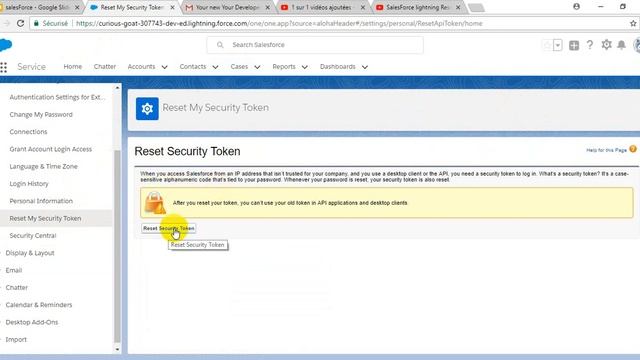Expand the Reports dropdown chevron
This screenshot has width=640, height=360.
point(304,67)
